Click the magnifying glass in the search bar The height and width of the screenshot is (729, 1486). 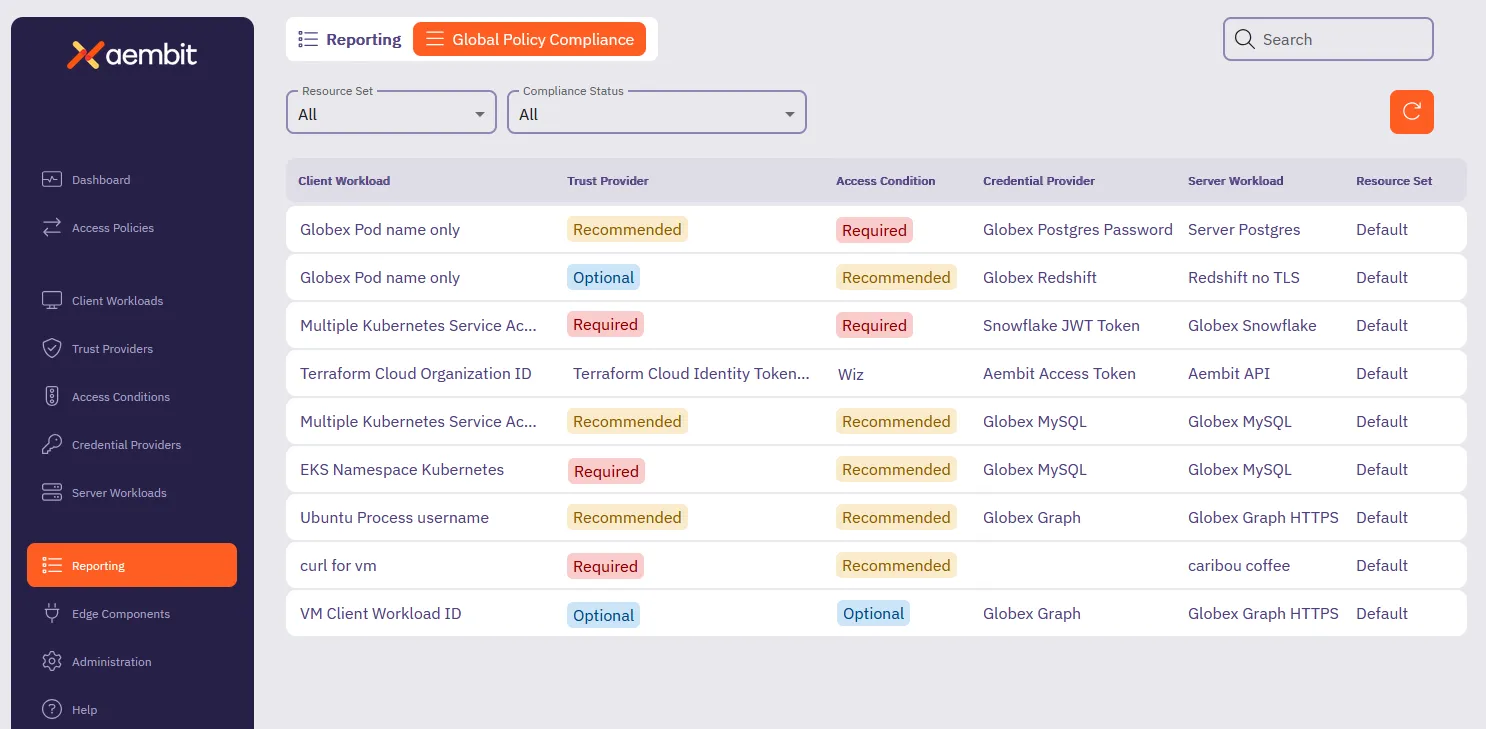point(1245,38)
